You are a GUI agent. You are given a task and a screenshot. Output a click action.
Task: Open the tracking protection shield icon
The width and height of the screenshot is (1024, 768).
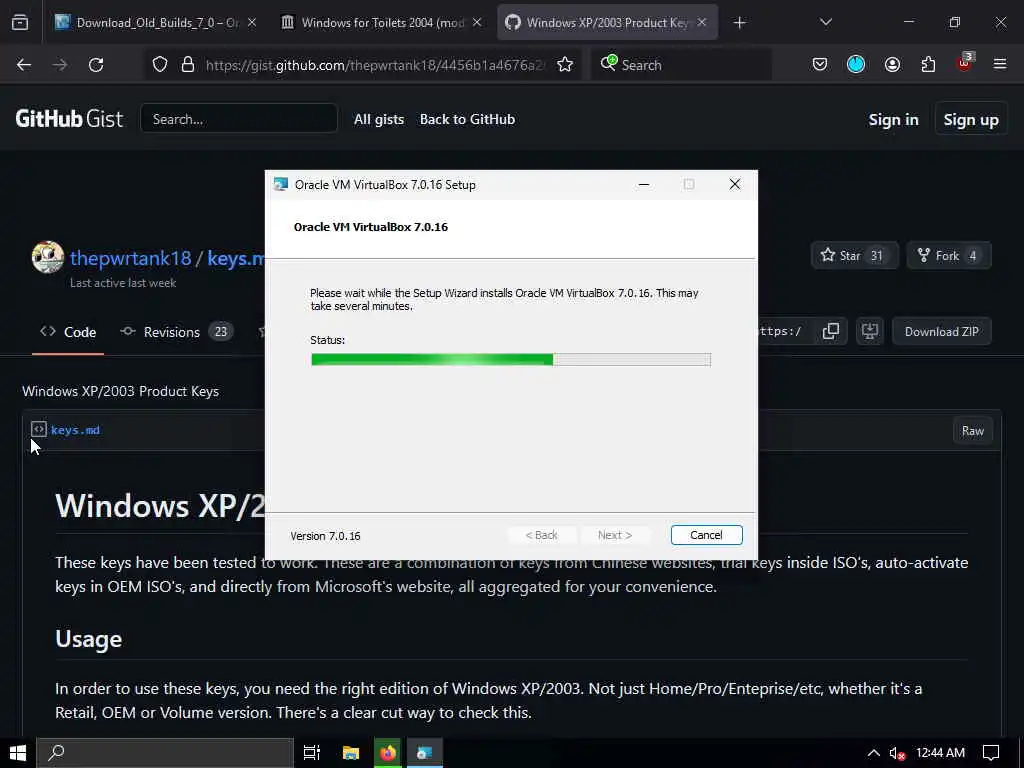pos(160,65)
